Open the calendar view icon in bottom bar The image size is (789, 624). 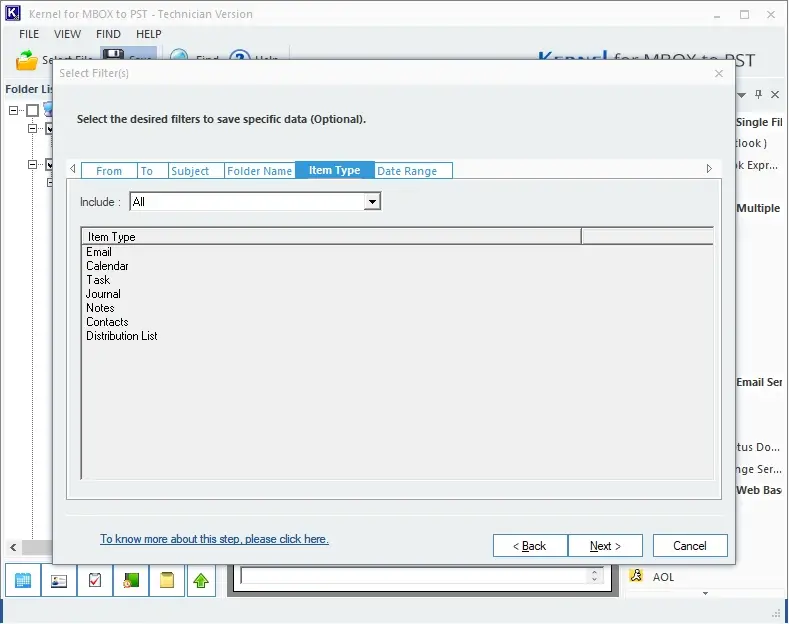[x=23, y=581]
